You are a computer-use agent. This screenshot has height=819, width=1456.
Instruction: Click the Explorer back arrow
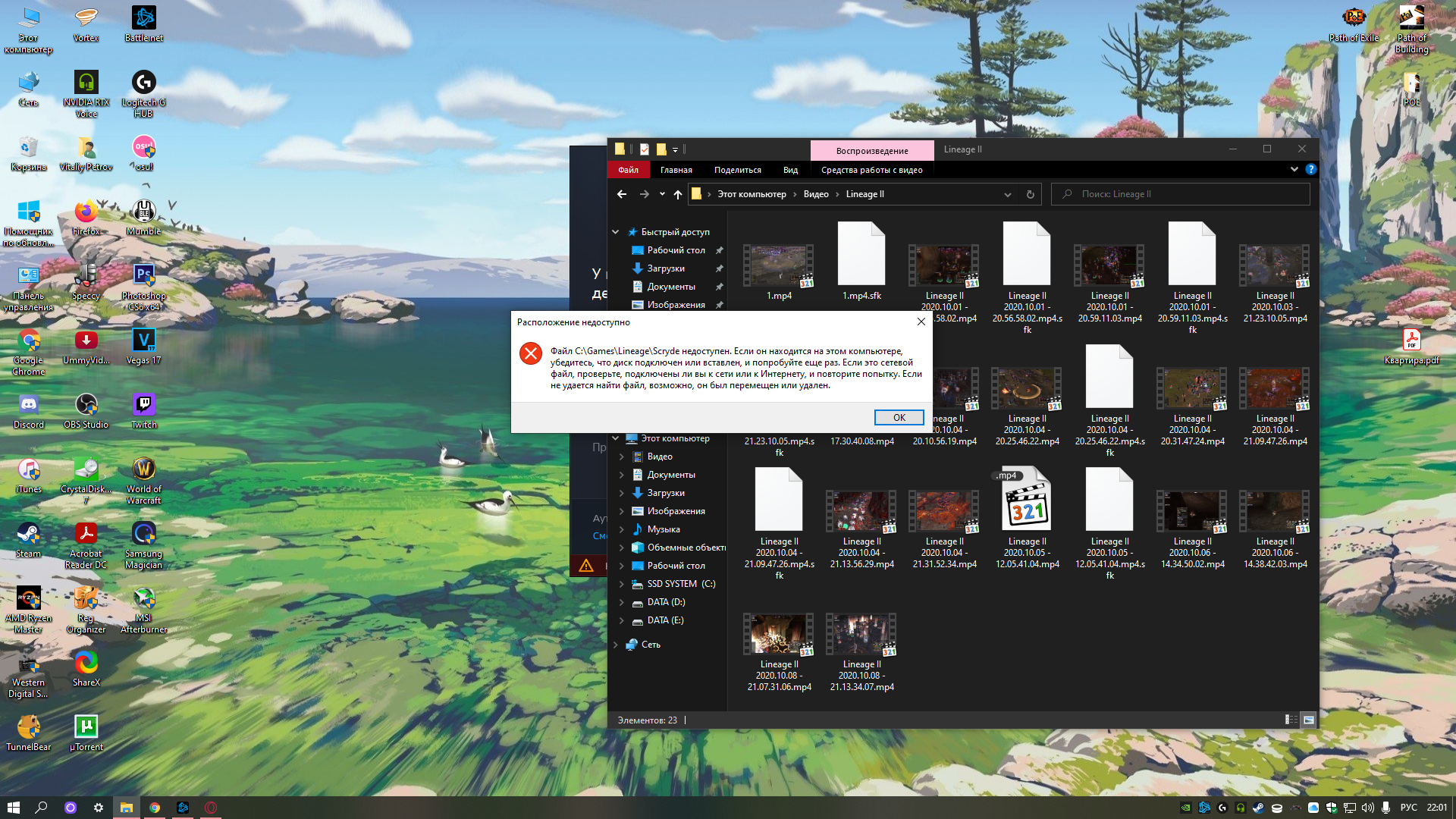622,194
